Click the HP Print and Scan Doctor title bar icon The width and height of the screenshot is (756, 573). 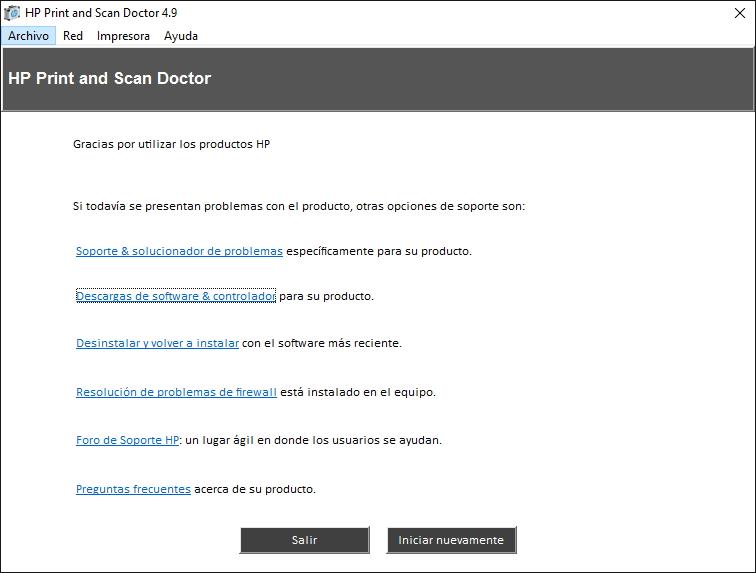(x=12, y=13)
